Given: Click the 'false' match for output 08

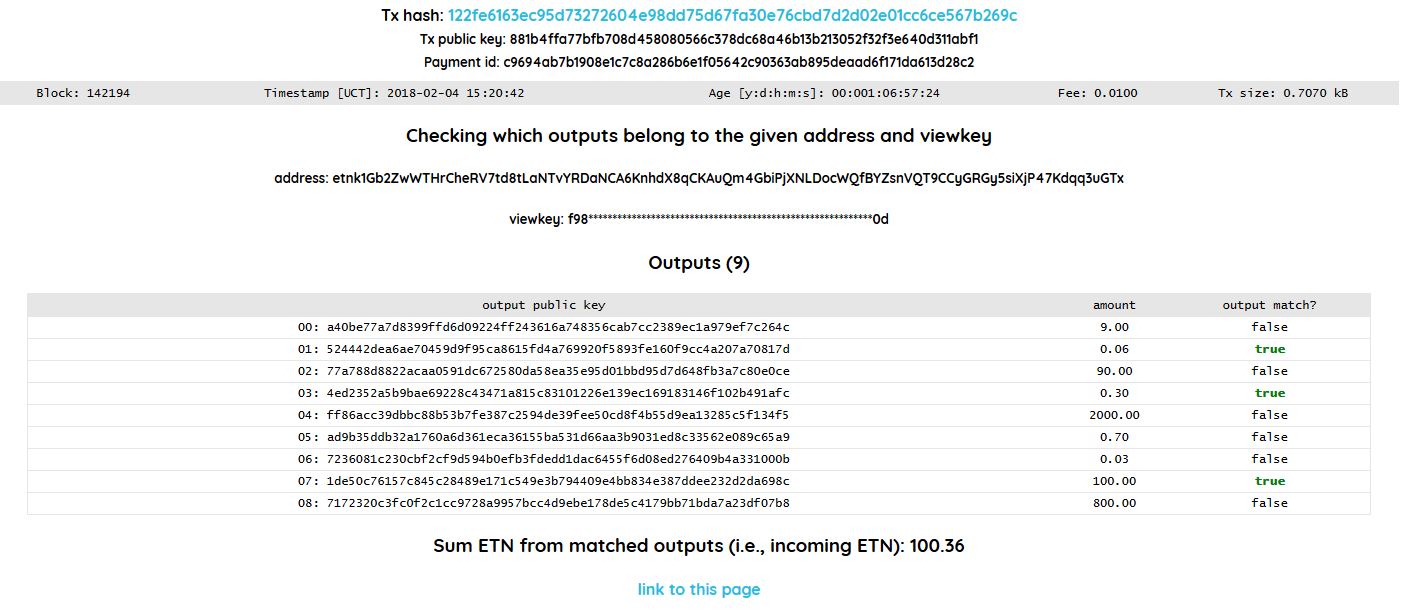Looking at the screenshot, I should 1269,503.
